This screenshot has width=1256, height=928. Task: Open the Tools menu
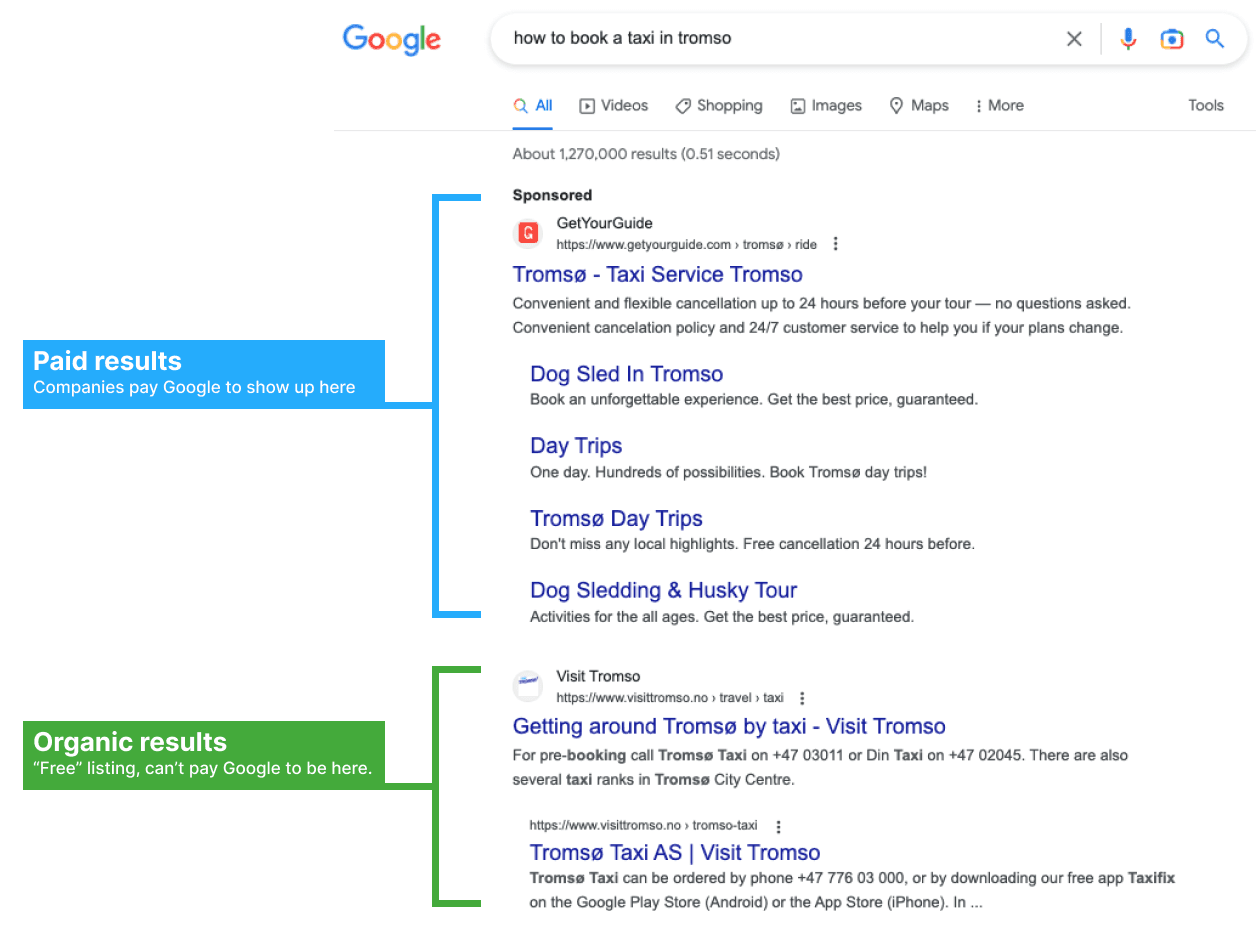(x=1206, y=106)
